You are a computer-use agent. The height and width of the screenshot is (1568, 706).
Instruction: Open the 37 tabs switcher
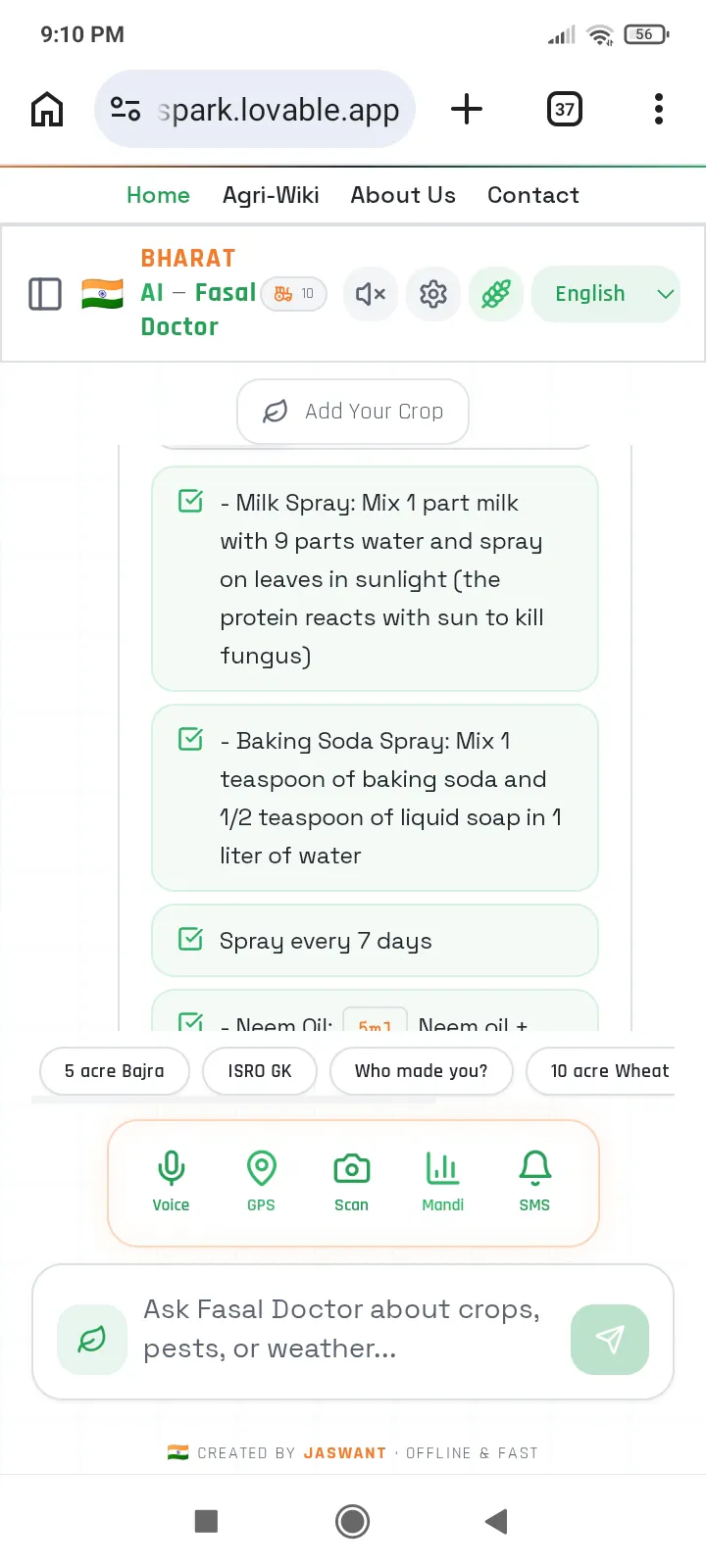tap(564, 109)
